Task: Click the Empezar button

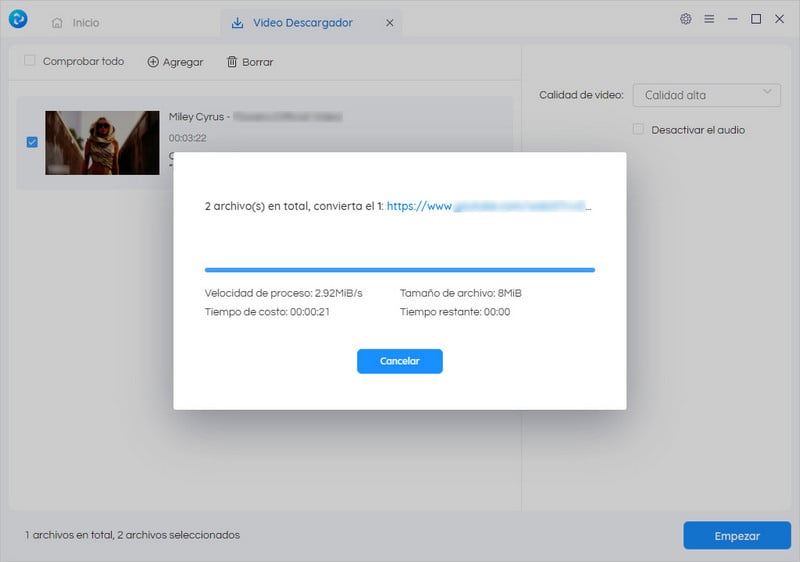Action: (x=737, y=535)
